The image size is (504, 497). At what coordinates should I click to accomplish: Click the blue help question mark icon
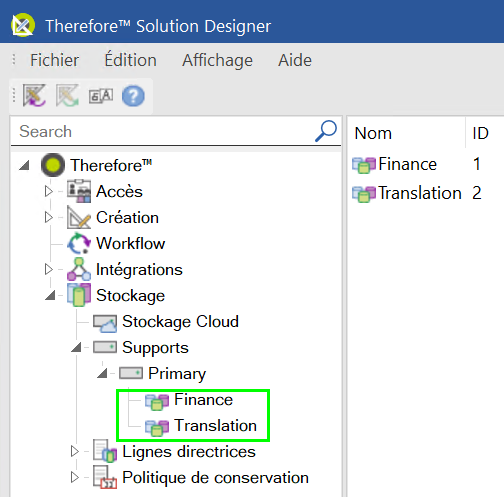click(x=133, y=96)
